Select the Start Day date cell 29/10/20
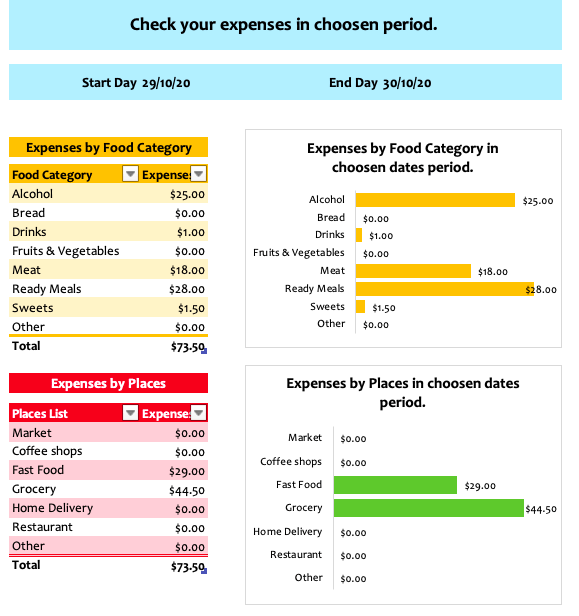Image resolution: width=579 pixels, height=616 pixels. [x=166, y=83]
